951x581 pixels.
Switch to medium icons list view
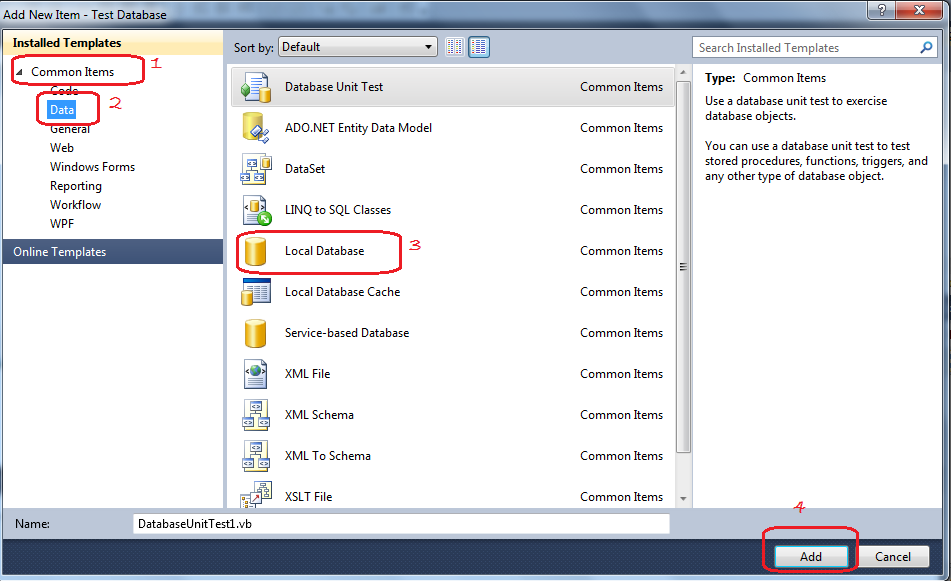pos(479,47)
